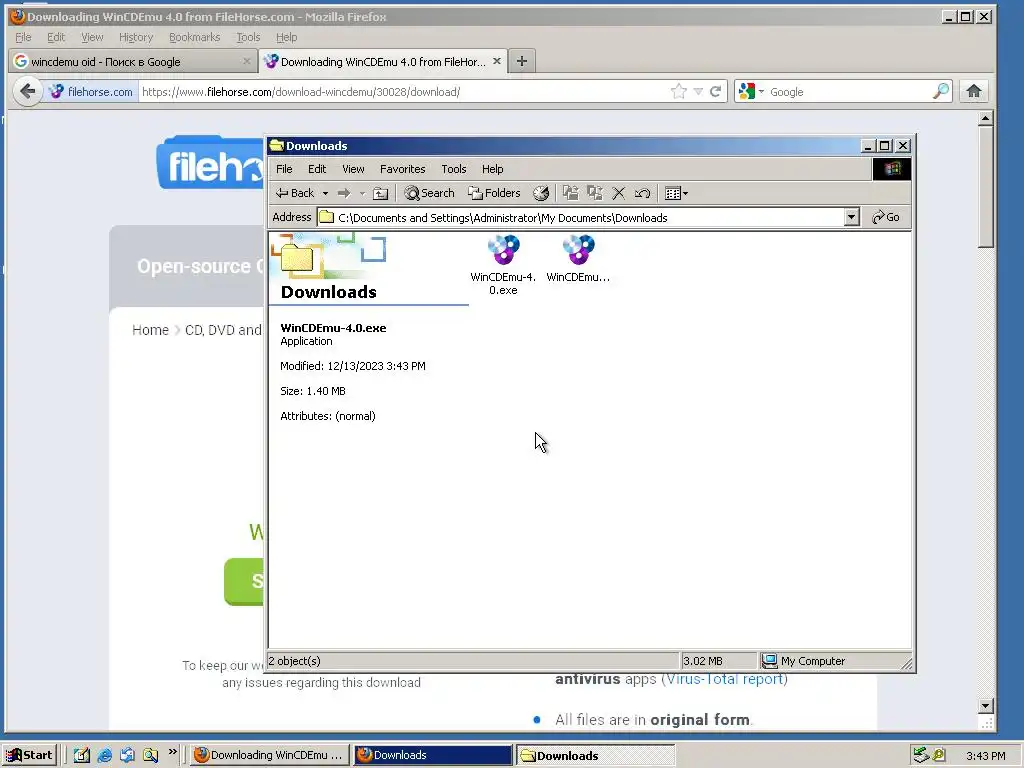Expand the quick launch chevron on taskbar
This screenshot has width=1024, height=768.
tap(172, 752)
